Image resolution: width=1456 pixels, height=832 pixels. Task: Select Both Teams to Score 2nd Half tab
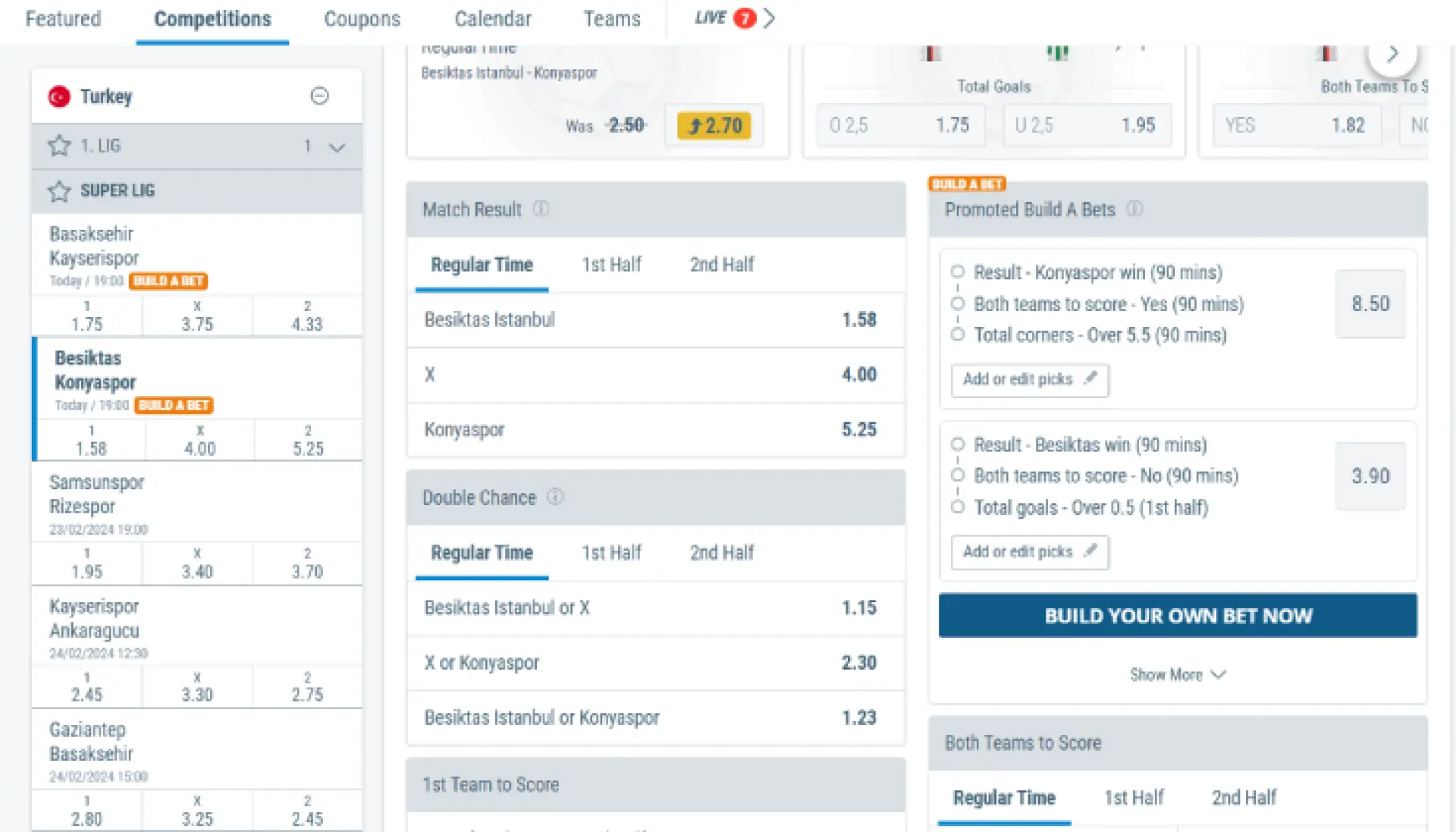(x=1244, y=798)
